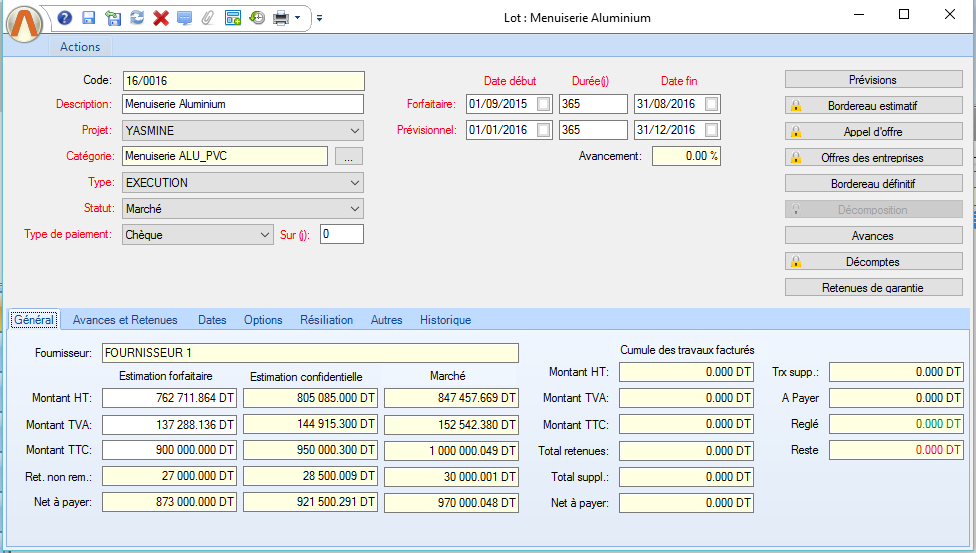Click the Catégorie browse ellipsis button
This screenshot has width=976, height=553.
[347, 156]
